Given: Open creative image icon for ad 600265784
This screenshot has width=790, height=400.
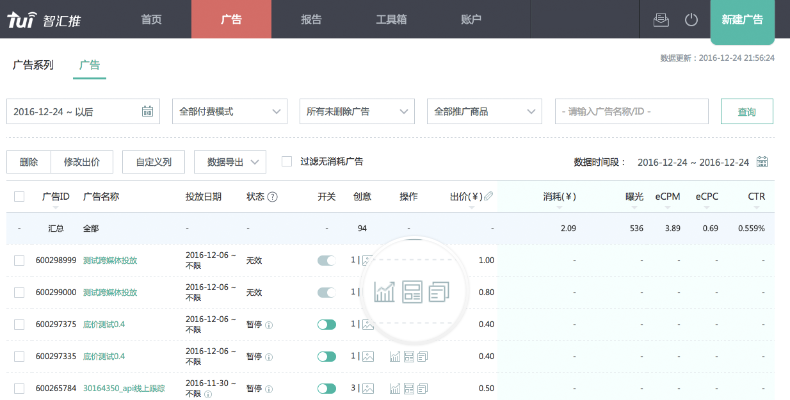Looking at the screenshot, I should coord(368,388).
